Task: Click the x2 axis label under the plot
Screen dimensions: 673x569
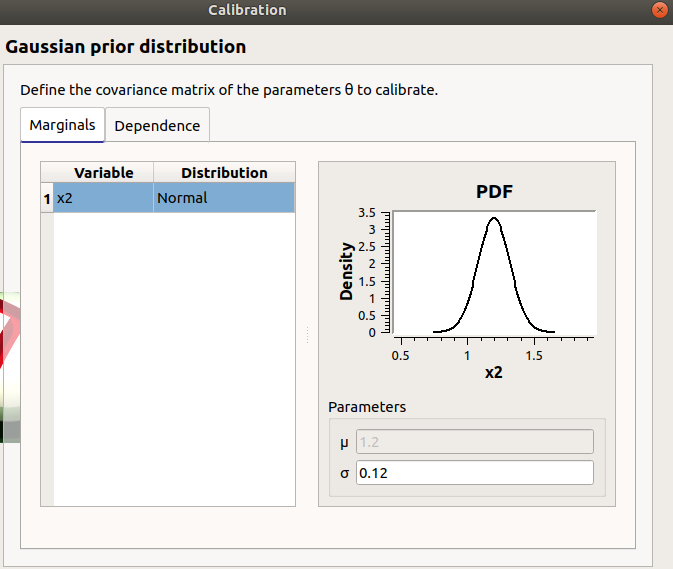Action: tap(494, 373)
